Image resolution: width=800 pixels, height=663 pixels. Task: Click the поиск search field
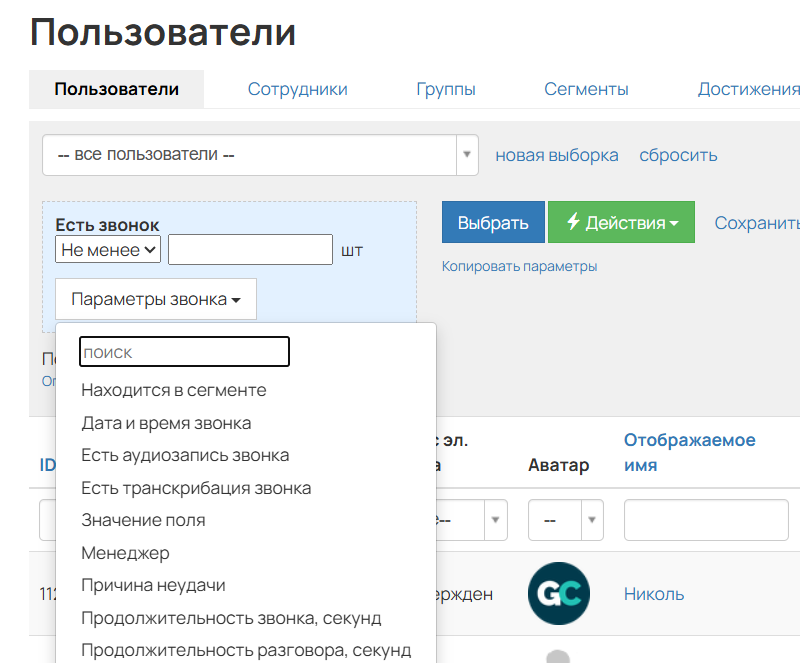tap(184, 351)
